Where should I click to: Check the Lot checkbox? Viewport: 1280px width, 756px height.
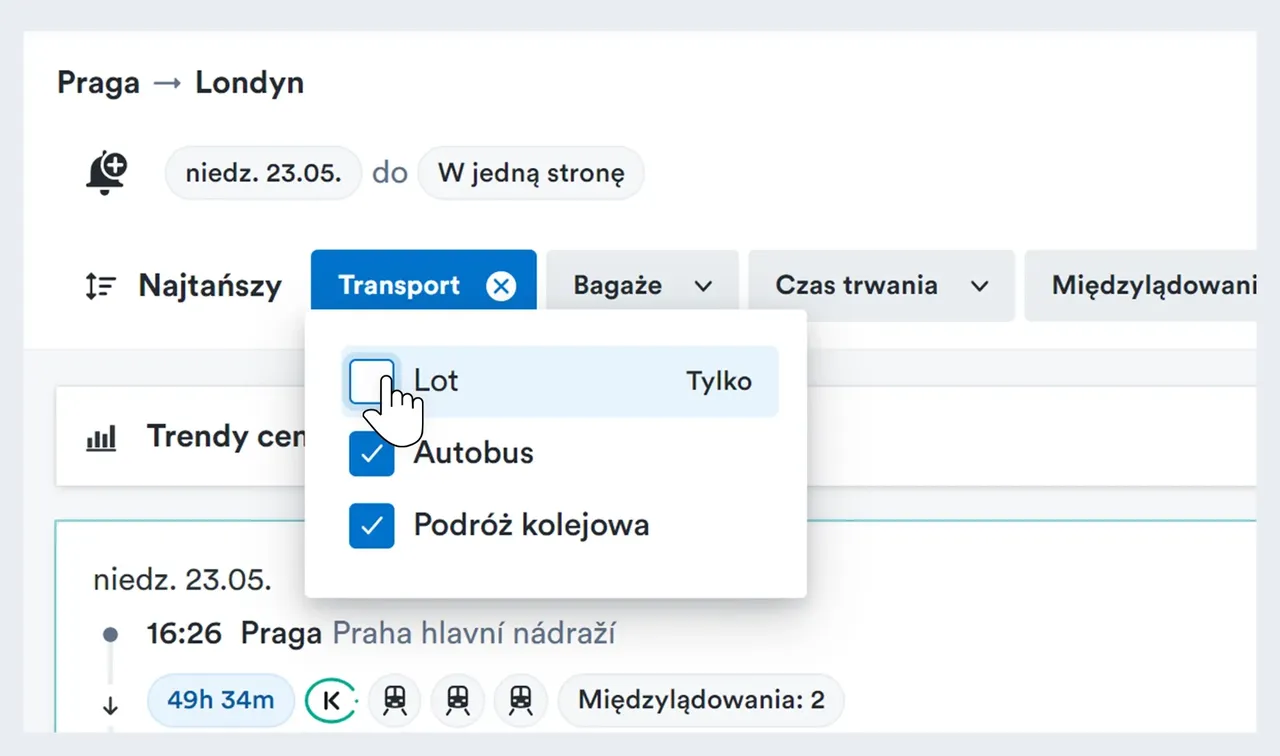[372, 381]
